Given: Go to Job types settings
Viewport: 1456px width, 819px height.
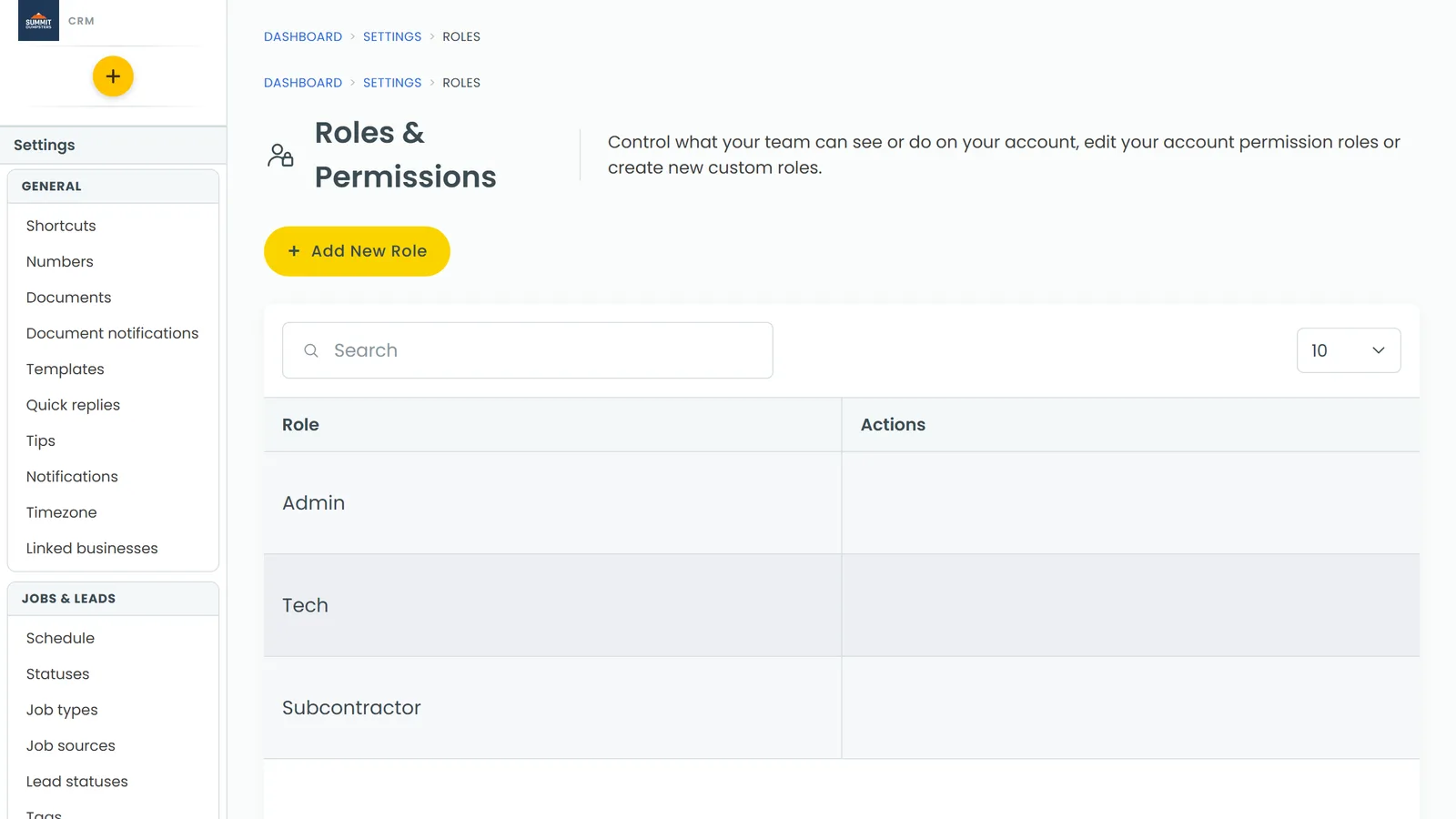Looking at the screenshot, I should click(62, 710).
